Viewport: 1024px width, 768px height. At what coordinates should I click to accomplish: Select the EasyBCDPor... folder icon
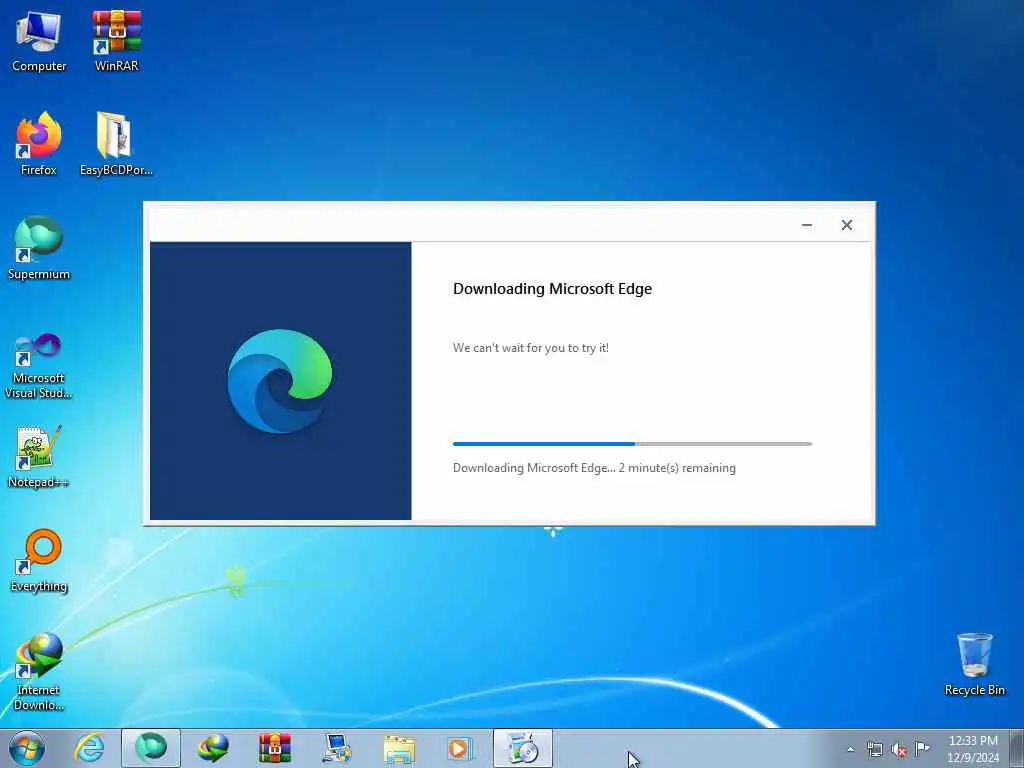click(x=116, y=144)
